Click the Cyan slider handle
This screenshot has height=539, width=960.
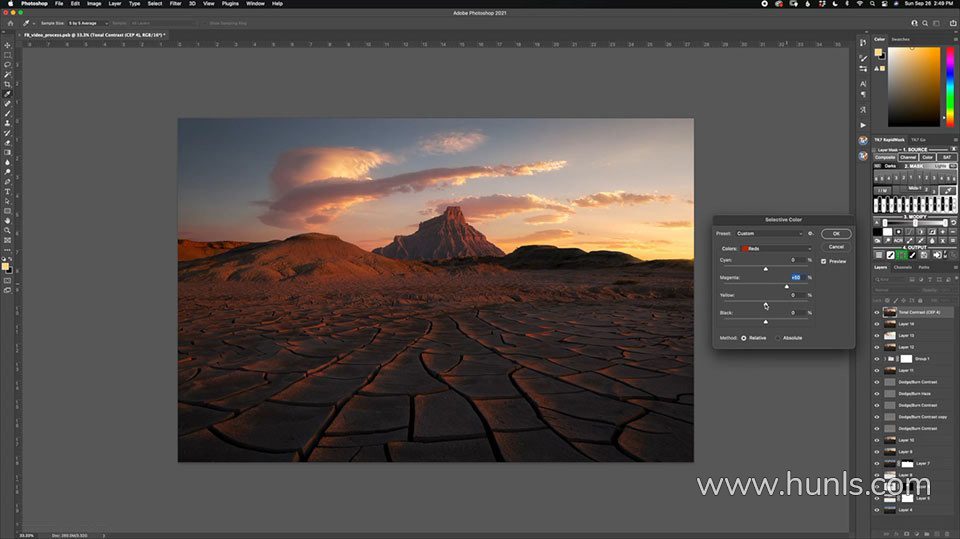(766, 269)
